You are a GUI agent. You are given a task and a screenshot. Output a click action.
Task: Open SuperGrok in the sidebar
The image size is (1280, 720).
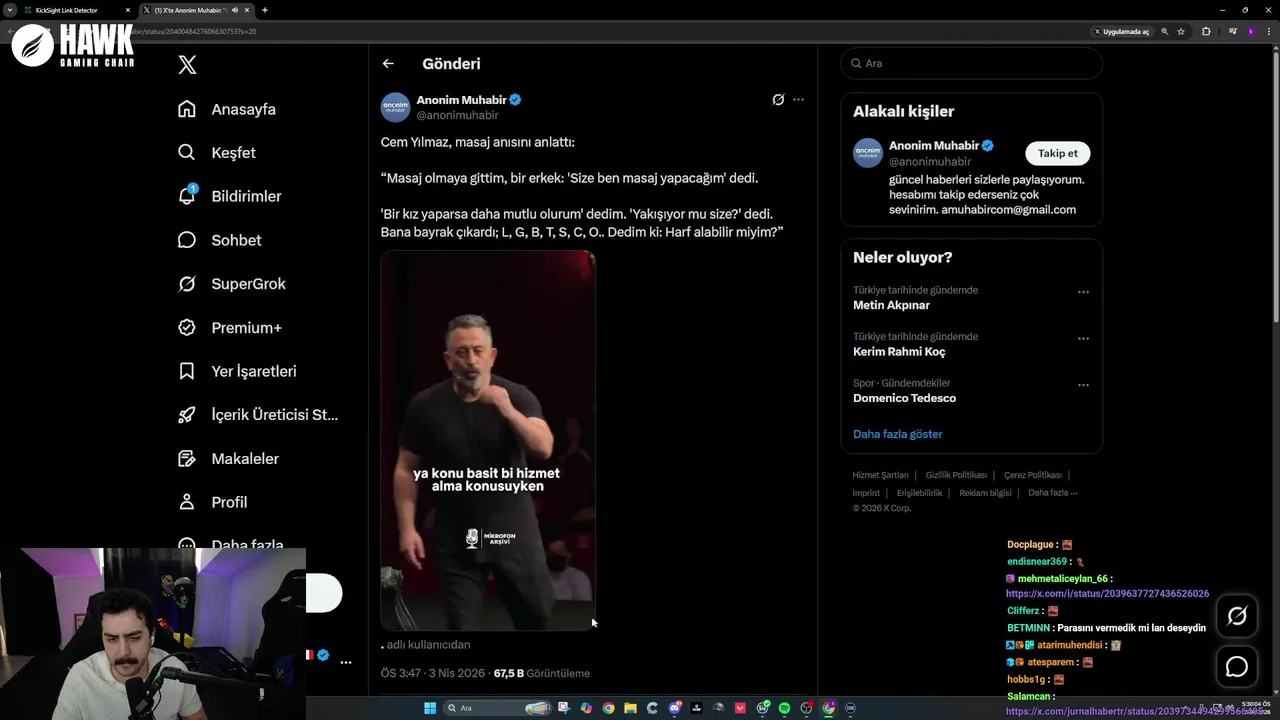231,283
